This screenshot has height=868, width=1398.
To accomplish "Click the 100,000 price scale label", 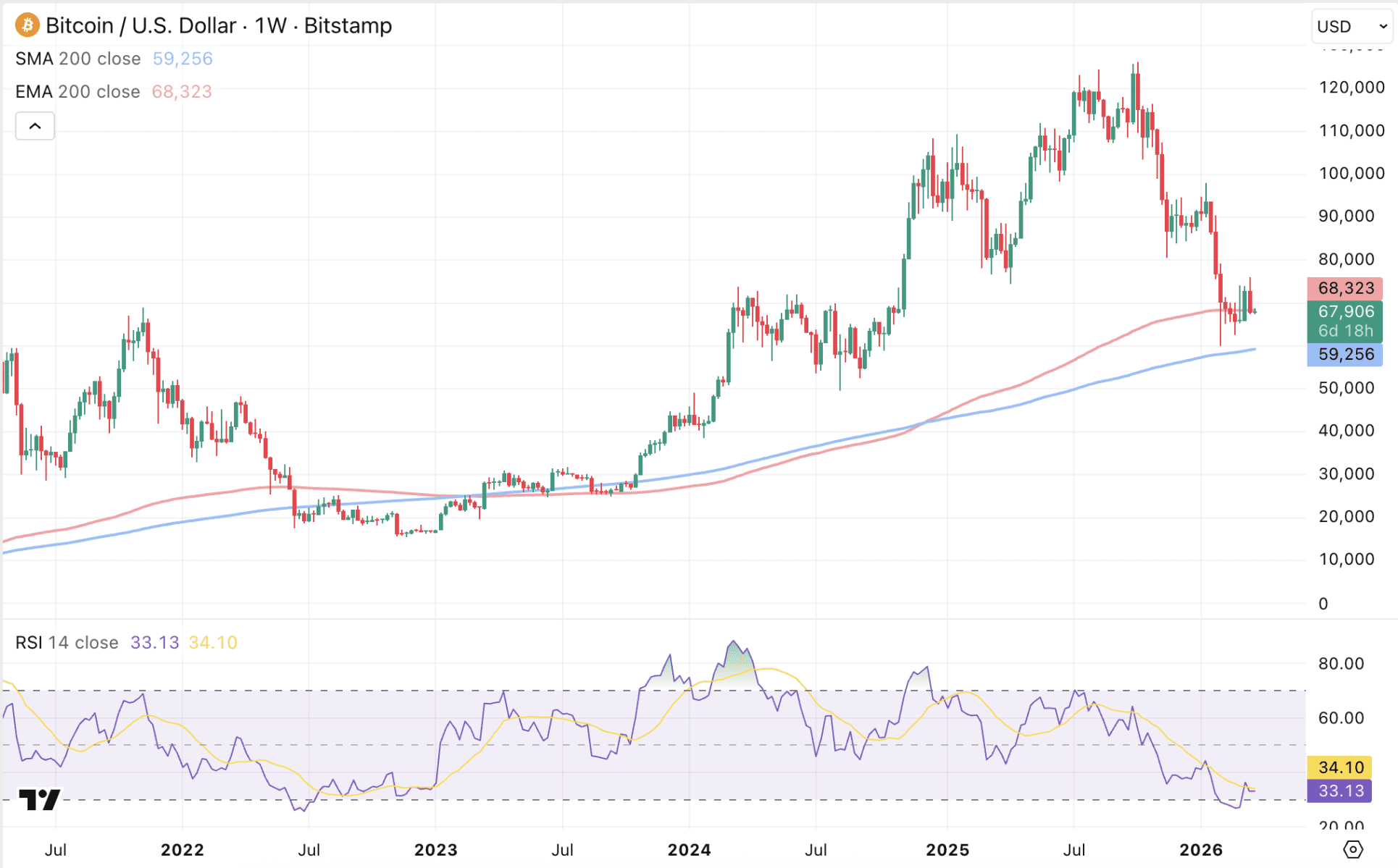I will coord(1351,174).
